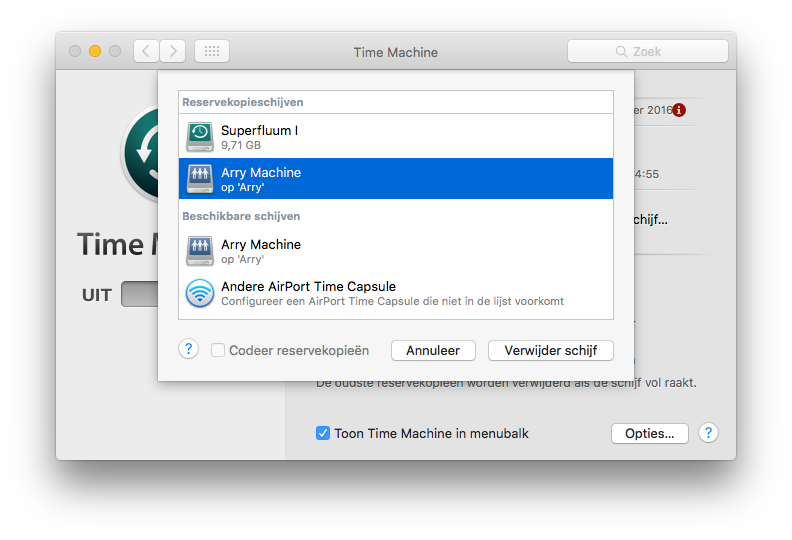Show all preferences grid button

(x=212, y=51)
